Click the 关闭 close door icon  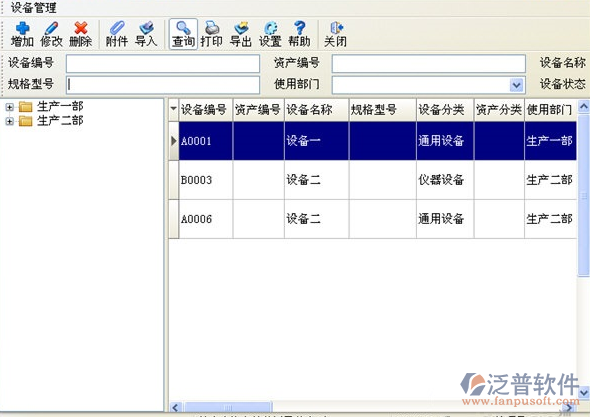tap(336, 28)
